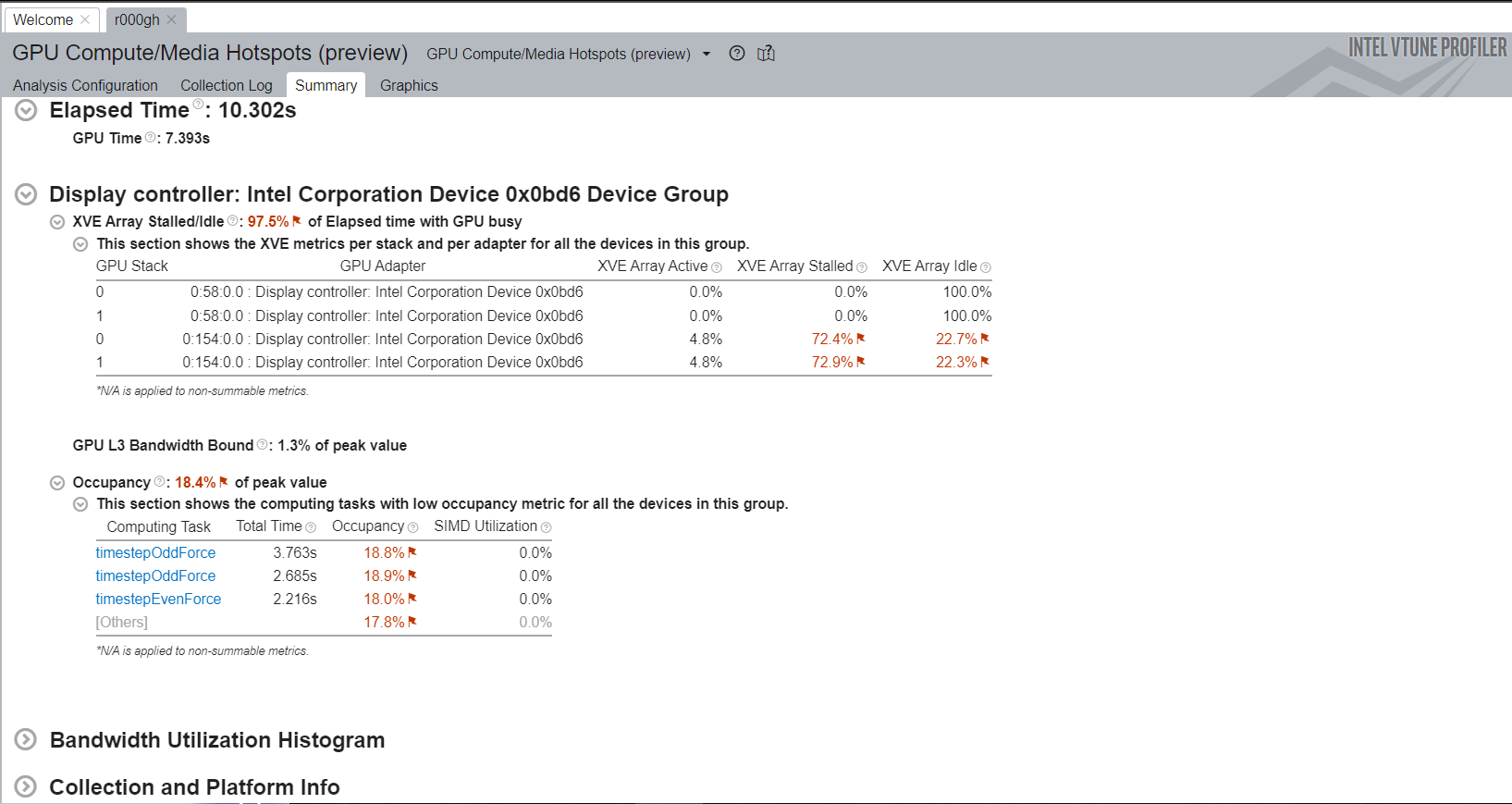The image size is (1512, 804).
Task: Collapse the Elapsed Time section
Action: point(26,110)
